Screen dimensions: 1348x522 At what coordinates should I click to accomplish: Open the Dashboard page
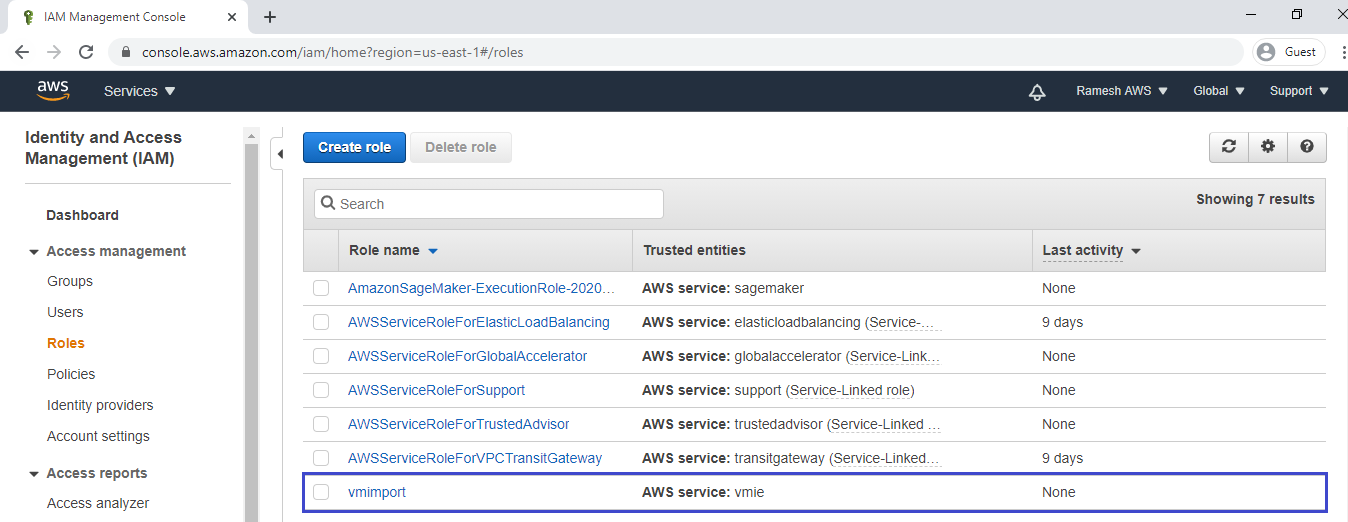[82, 215]
